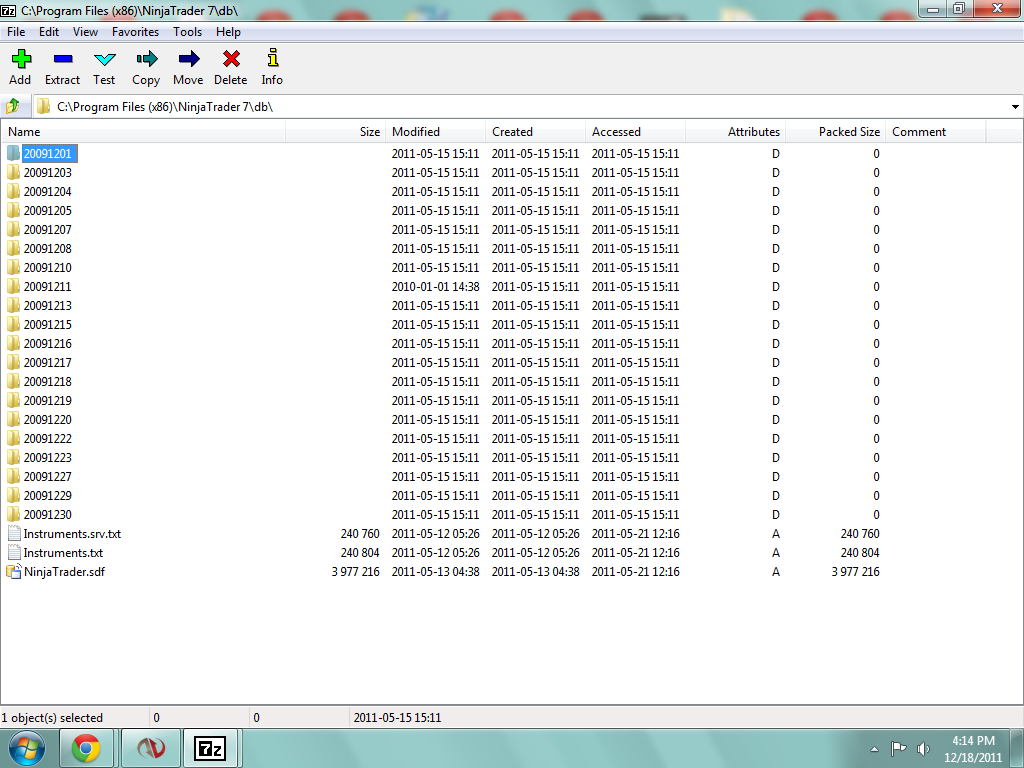This screenshot has height=768, width=1024.
Task: Select folder name 20091208
Action: [48, 248]
